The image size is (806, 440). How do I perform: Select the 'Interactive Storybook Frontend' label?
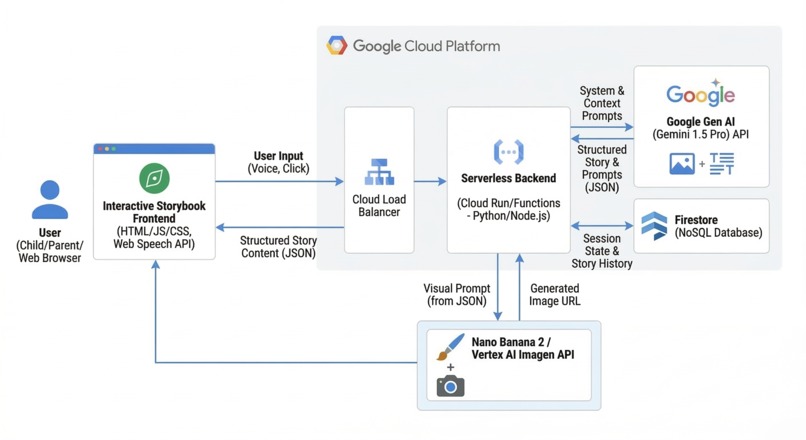click(x=154, y=212)
